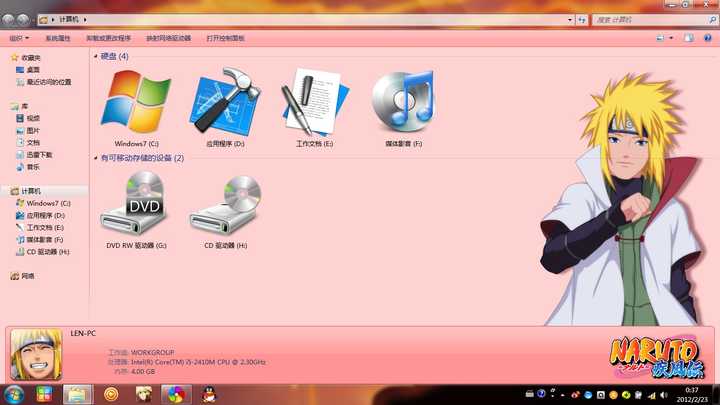Select the CD 驱动器 (H:) drive icon

pyautogui.click(x=225, y=205)
